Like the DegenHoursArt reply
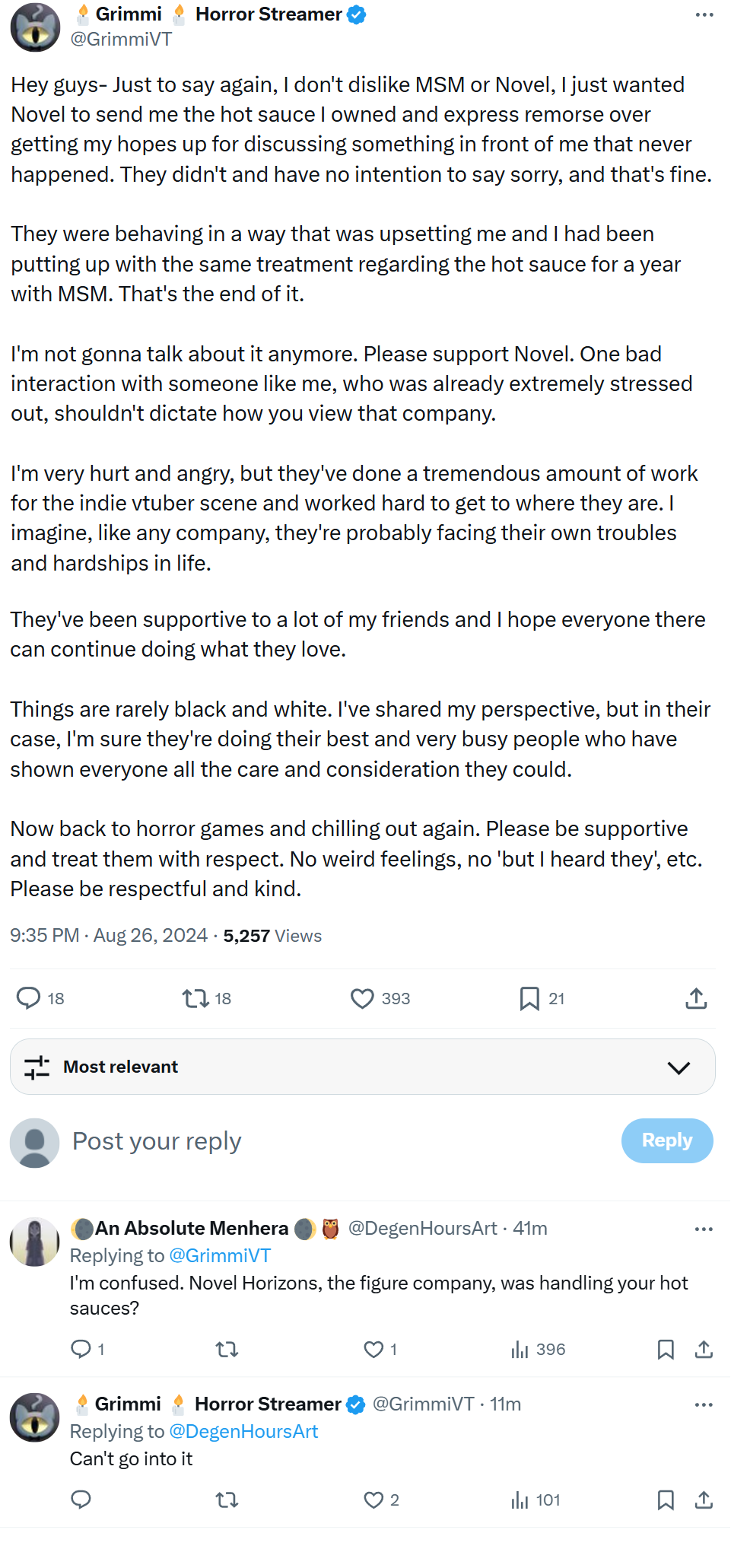Screen dimensions: 731x1568 click(x=373, y=1350)
